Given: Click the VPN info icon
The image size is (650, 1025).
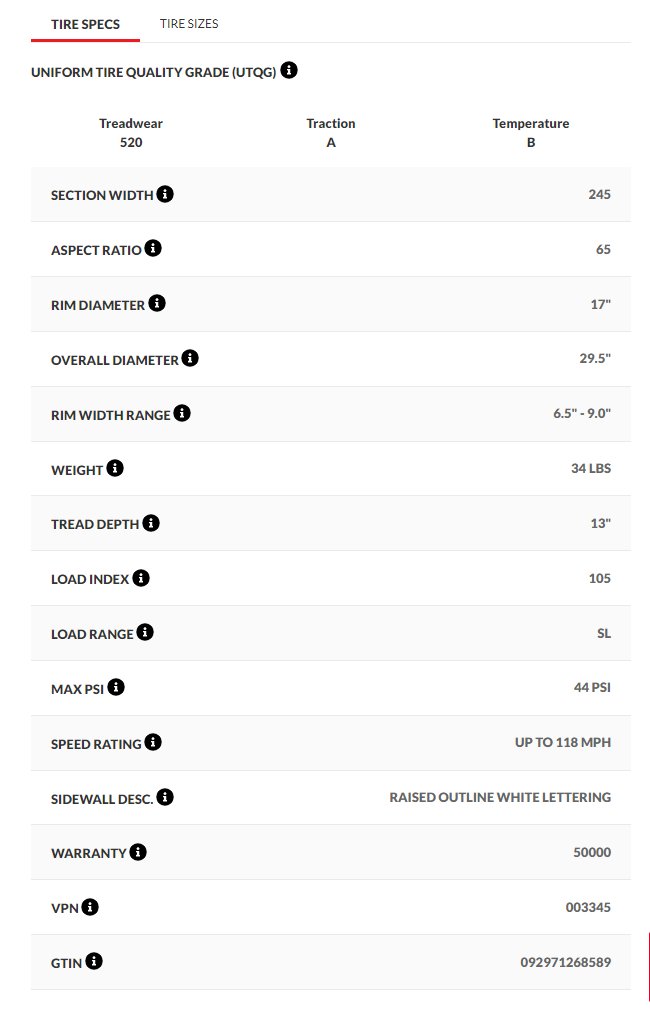Looking at the screenshot, I should click(90, 907).
